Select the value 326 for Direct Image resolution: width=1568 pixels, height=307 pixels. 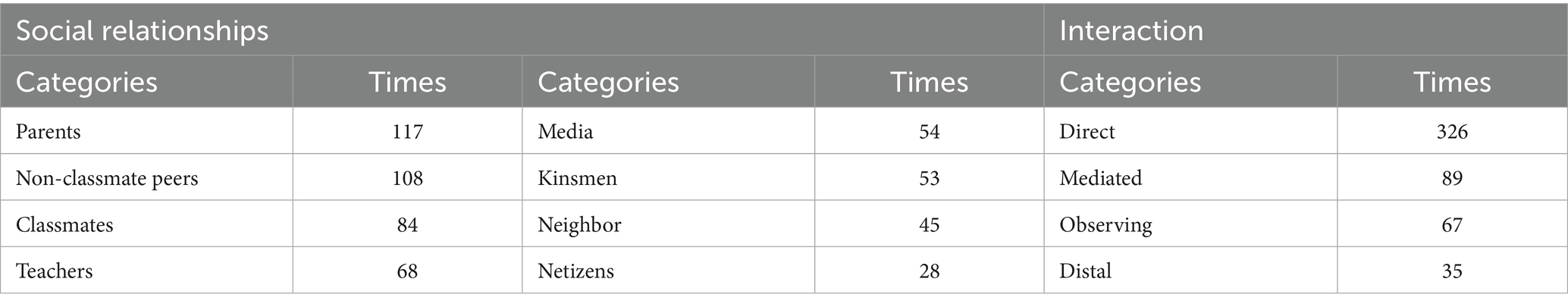1451,132
